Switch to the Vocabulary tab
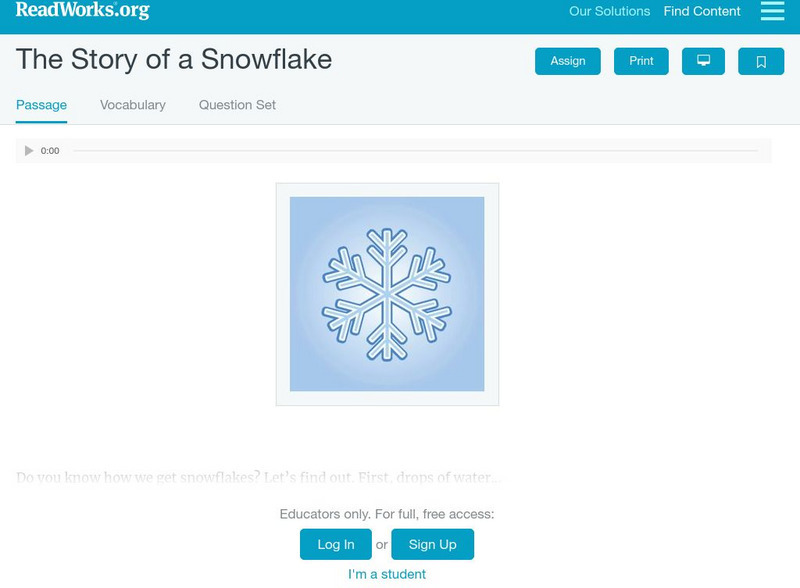800x588 pixels. (x=133, y=105)
